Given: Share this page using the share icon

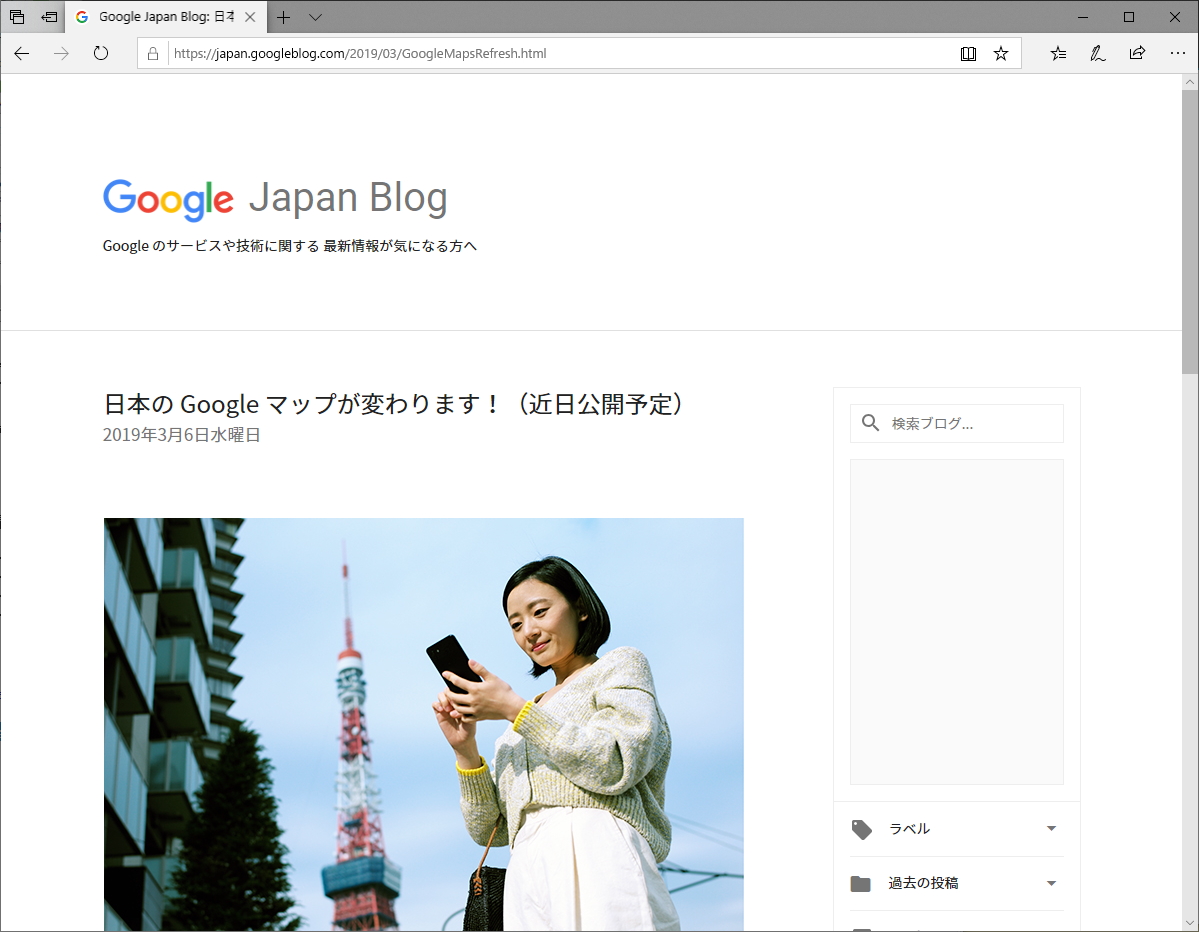Looking at the screenshot, I should point(1137,53).
